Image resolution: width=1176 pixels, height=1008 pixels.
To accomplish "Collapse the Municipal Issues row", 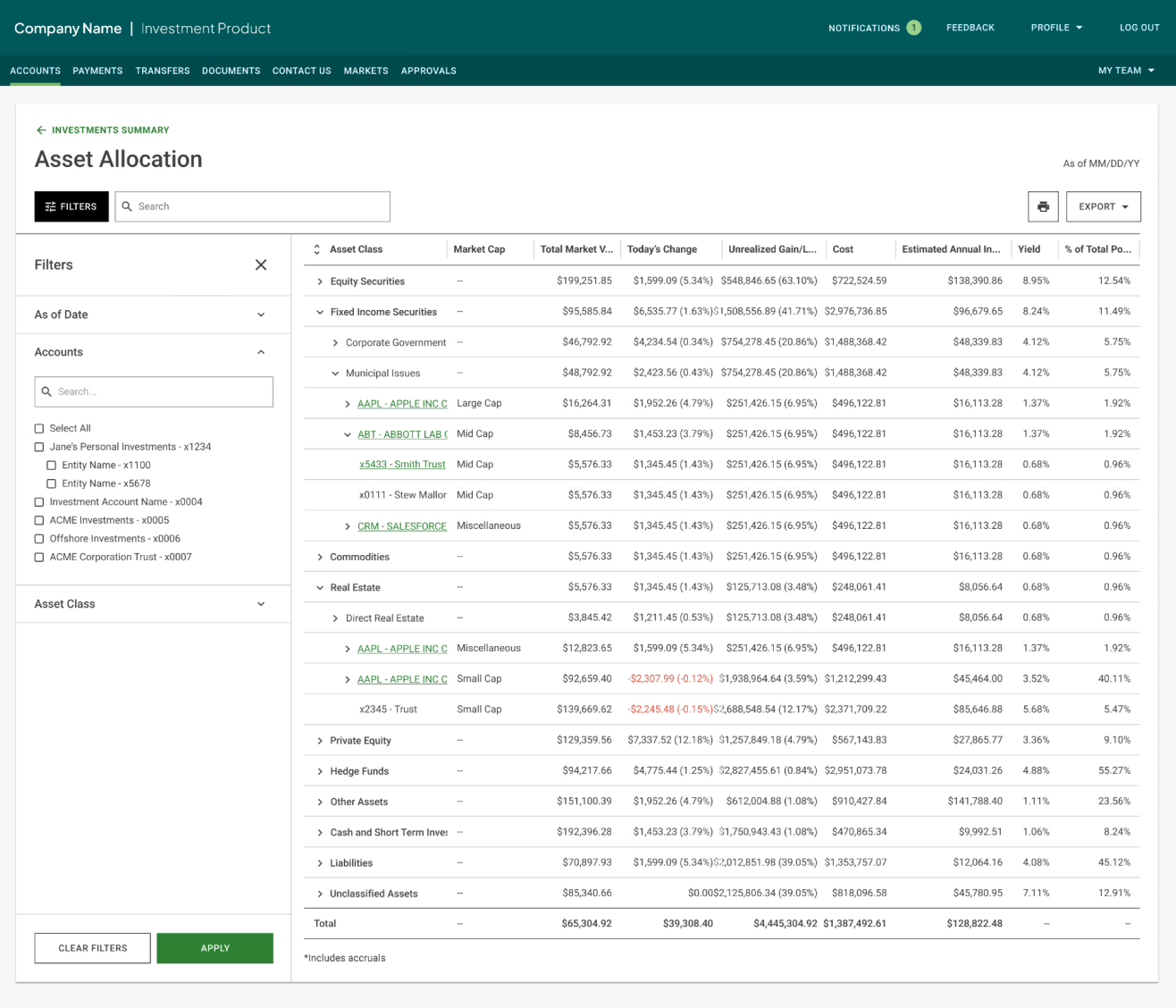I will point(335,374).
